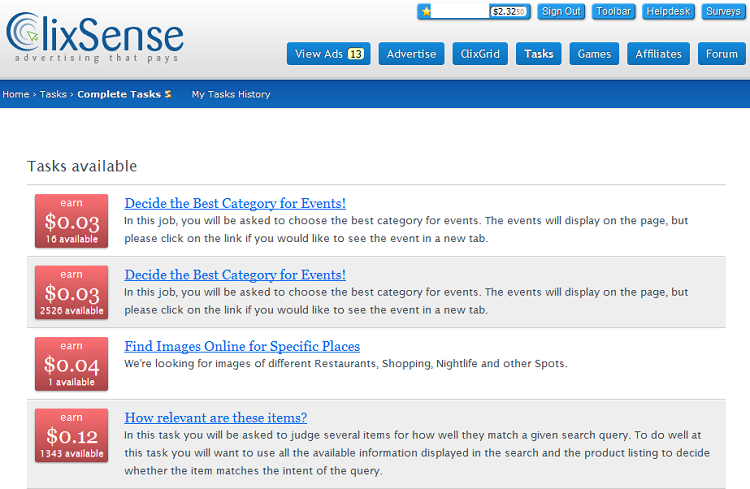Open the Games section
Image resolution: width=750 pixels, height=489 pixels.
(x=594, y=54)
